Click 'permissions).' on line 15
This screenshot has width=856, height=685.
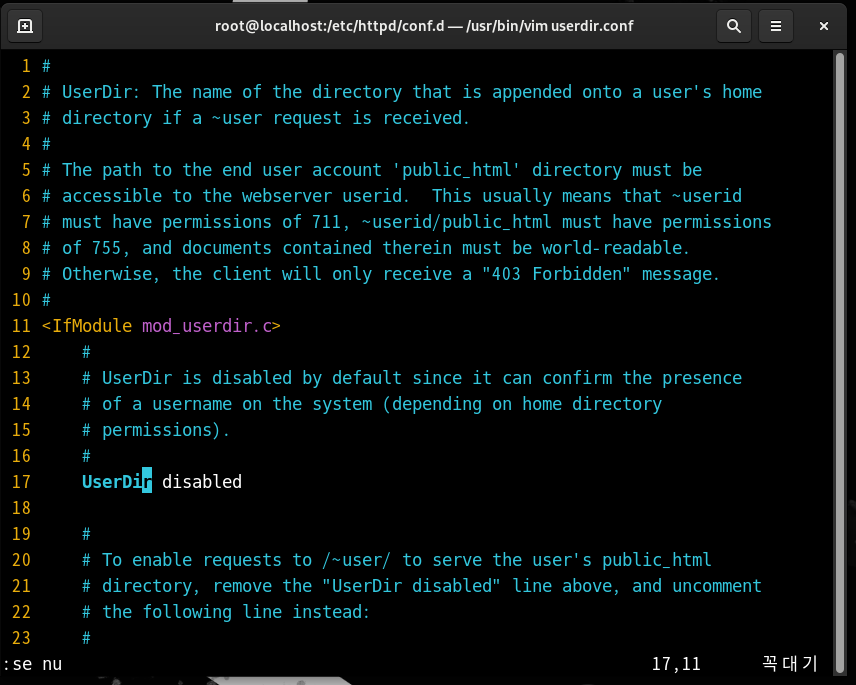(167, 430)
